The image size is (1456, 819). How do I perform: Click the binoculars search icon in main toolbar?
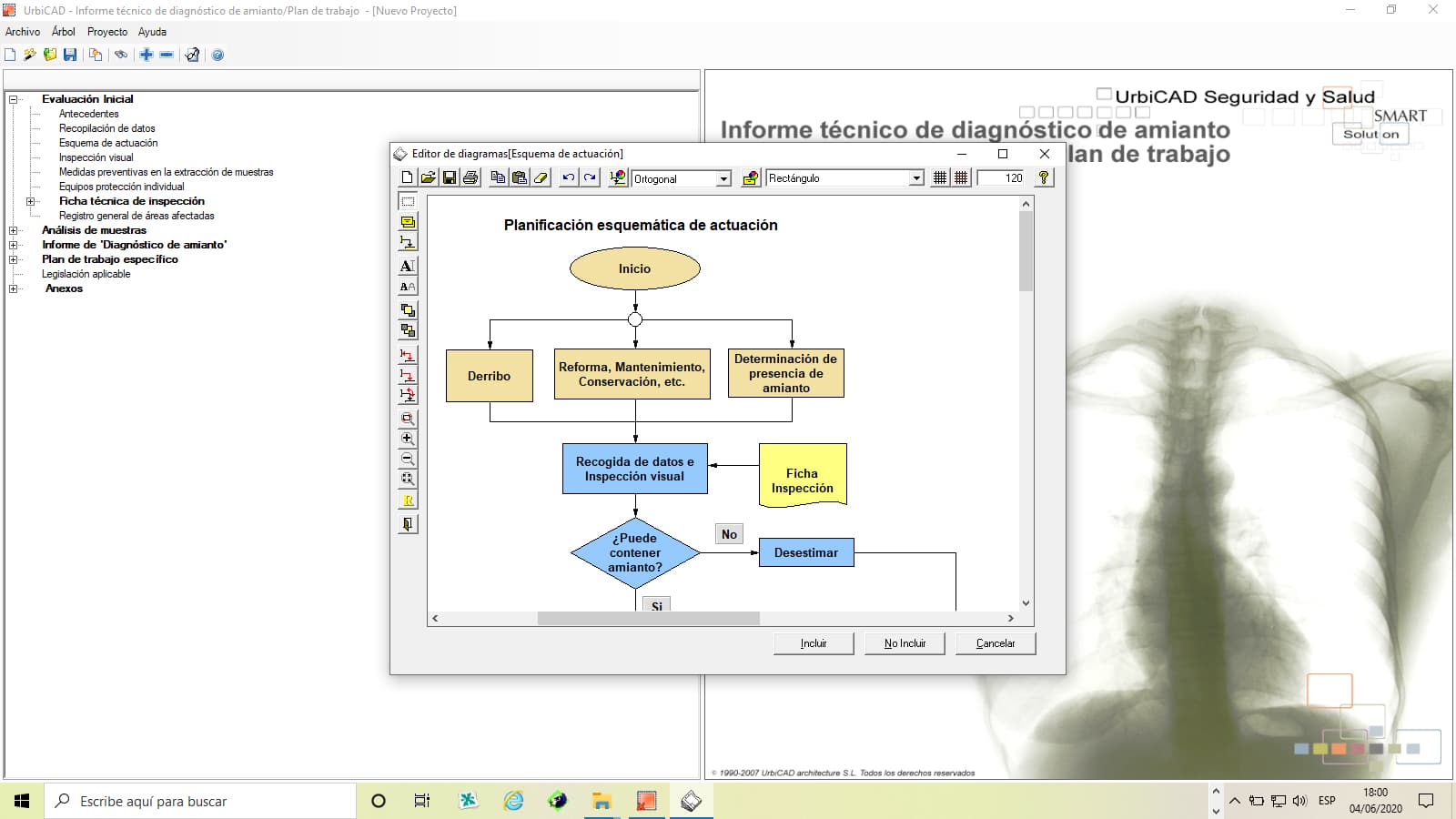pyautogui.click(x=120, y=55)
